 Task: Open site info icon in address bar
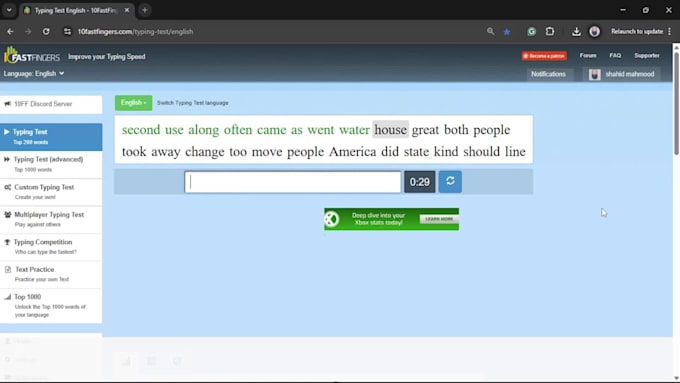pyautogui.click(x=67, y=32)
